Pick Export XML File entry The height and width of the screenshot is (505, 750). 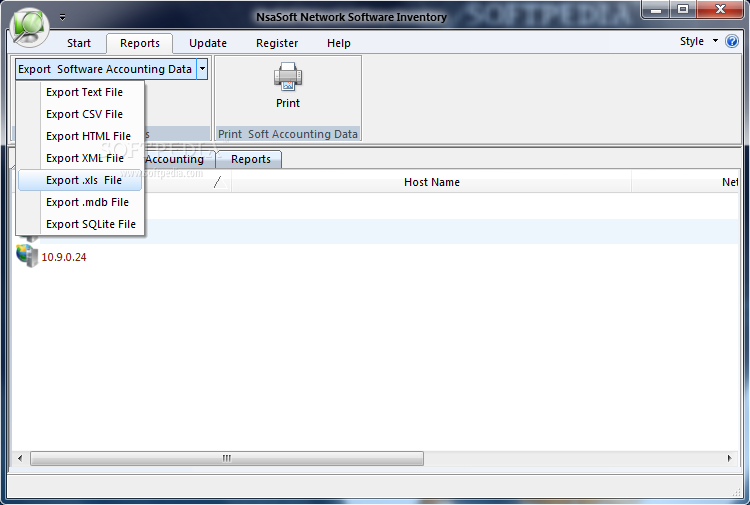80,158
